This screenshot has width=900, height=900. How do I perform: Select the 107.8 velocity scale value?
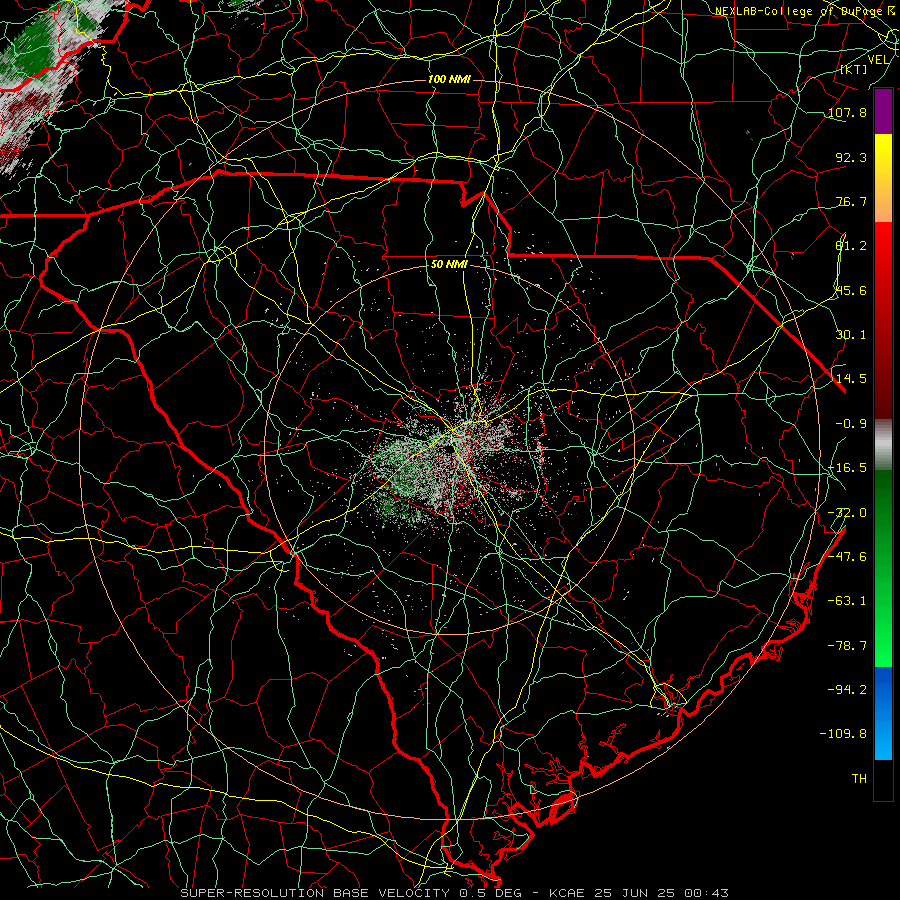tap(847, 112)
